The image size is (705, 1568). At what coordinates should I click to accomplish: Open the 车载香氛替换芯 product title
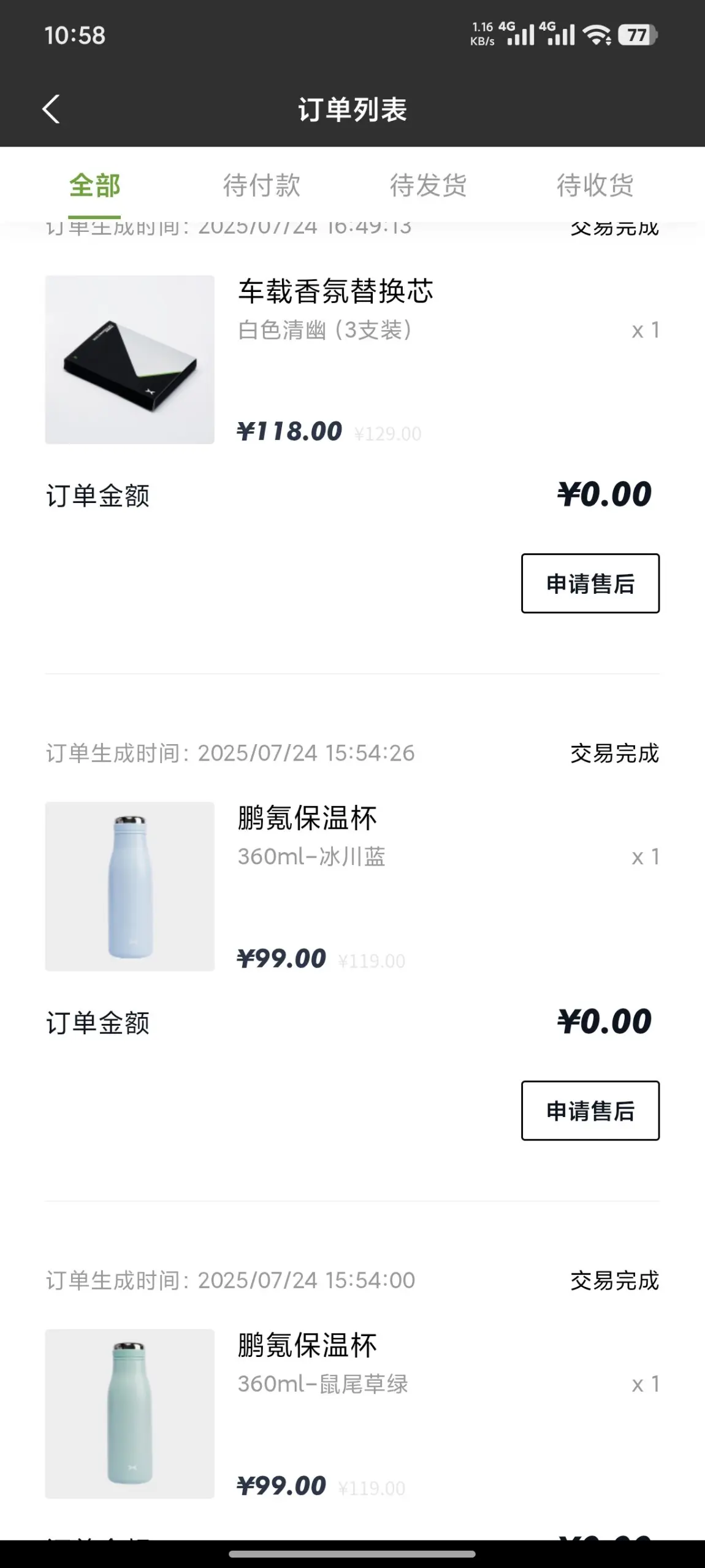pos(335,291)
